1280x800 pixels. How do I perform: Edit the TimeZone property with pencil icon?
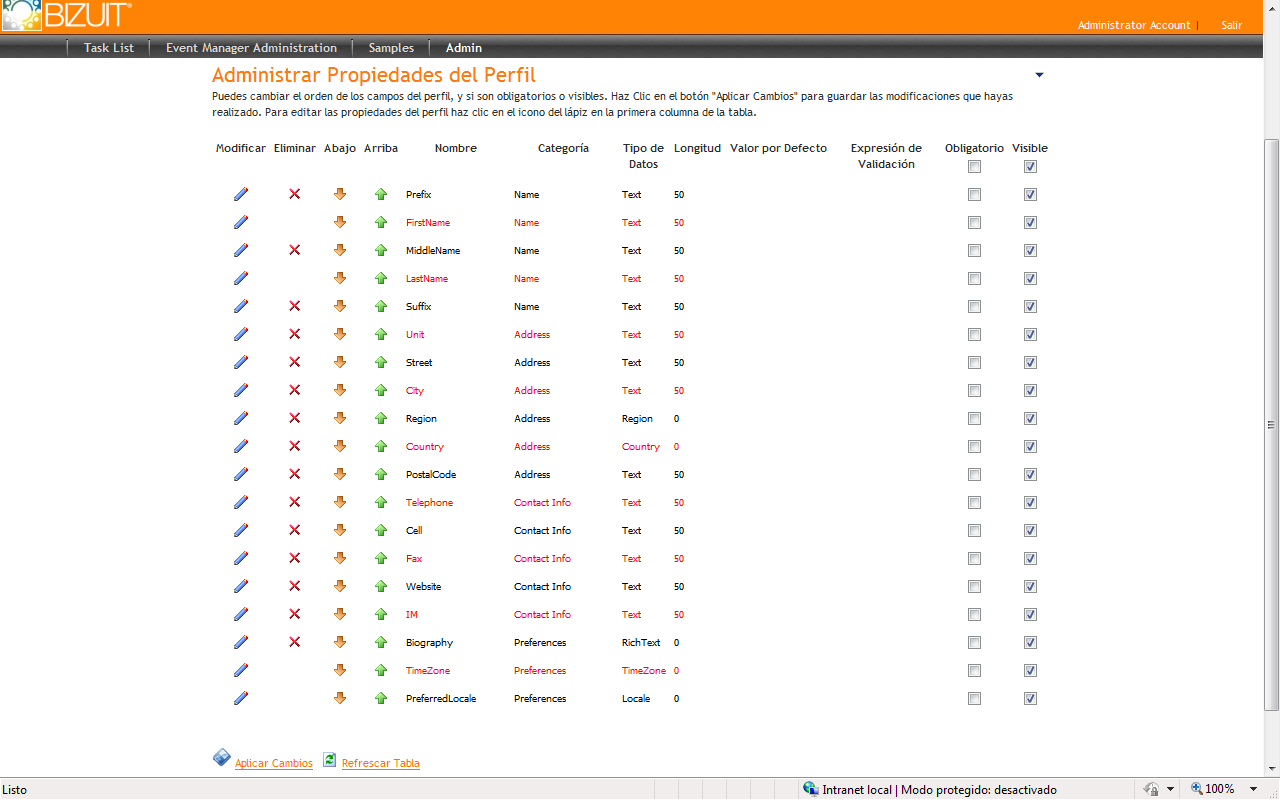tap(241, 671)
